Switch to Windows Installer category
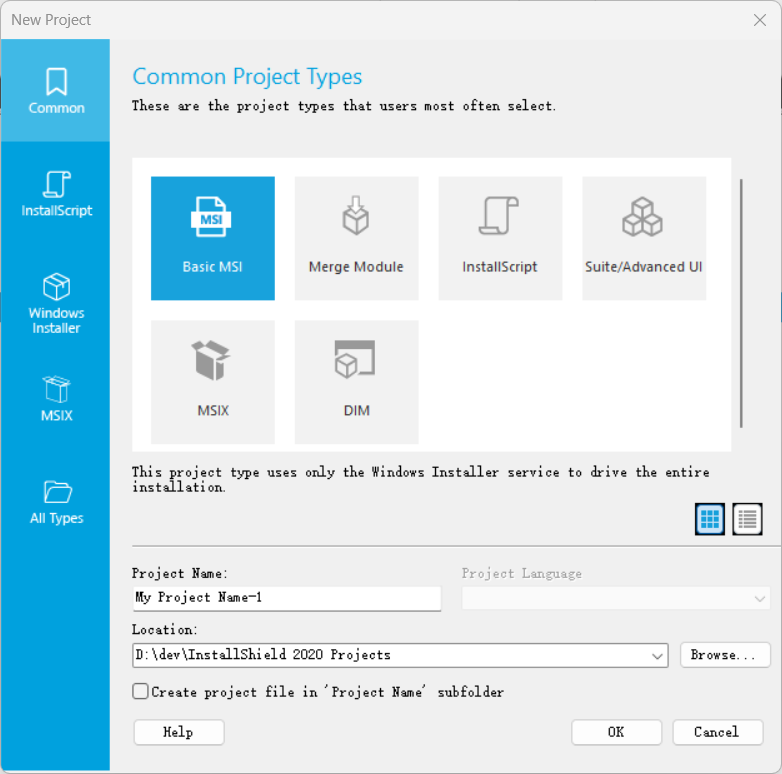 56,303
